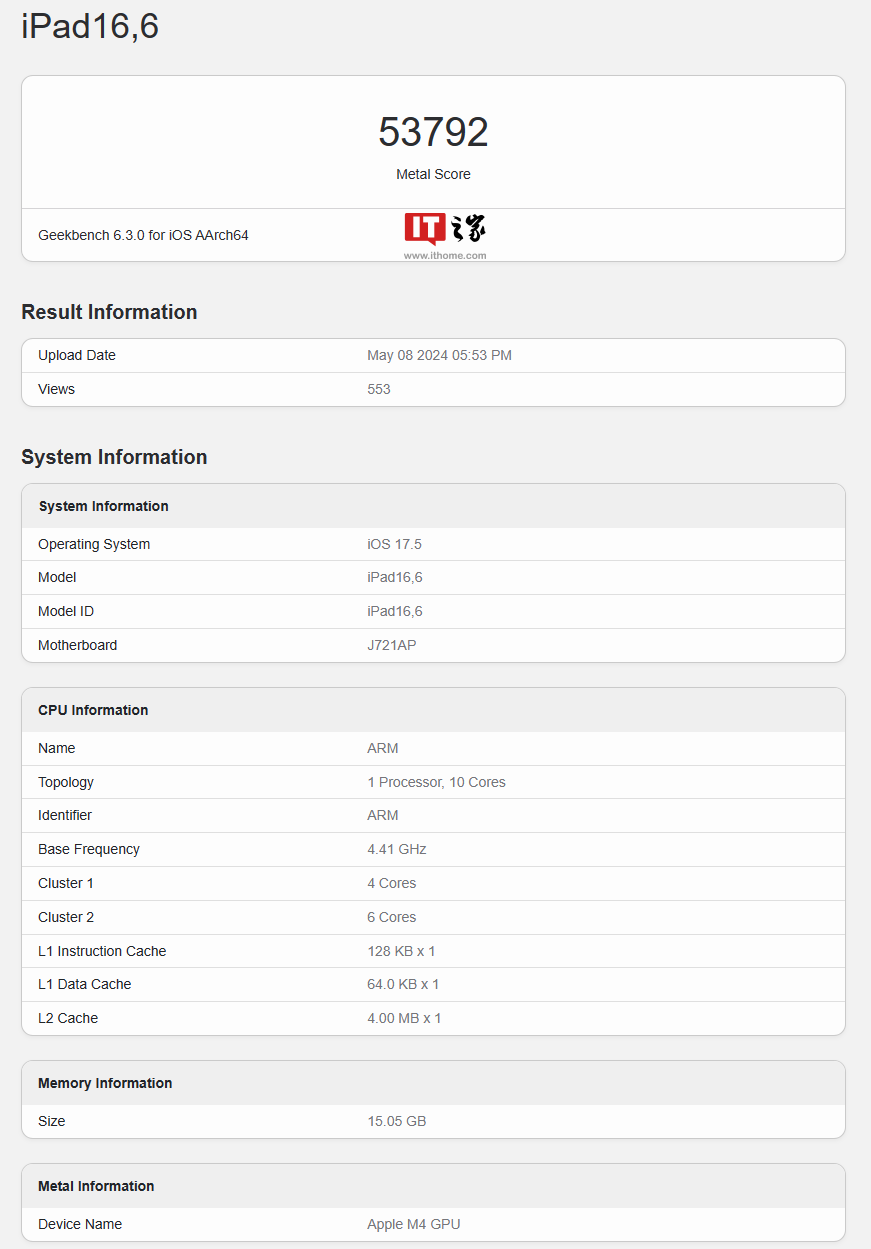The height and width of the screenshot is (1249, 871).
Task: Select the L1 Instruction Cache label
Action: [102, 951]
